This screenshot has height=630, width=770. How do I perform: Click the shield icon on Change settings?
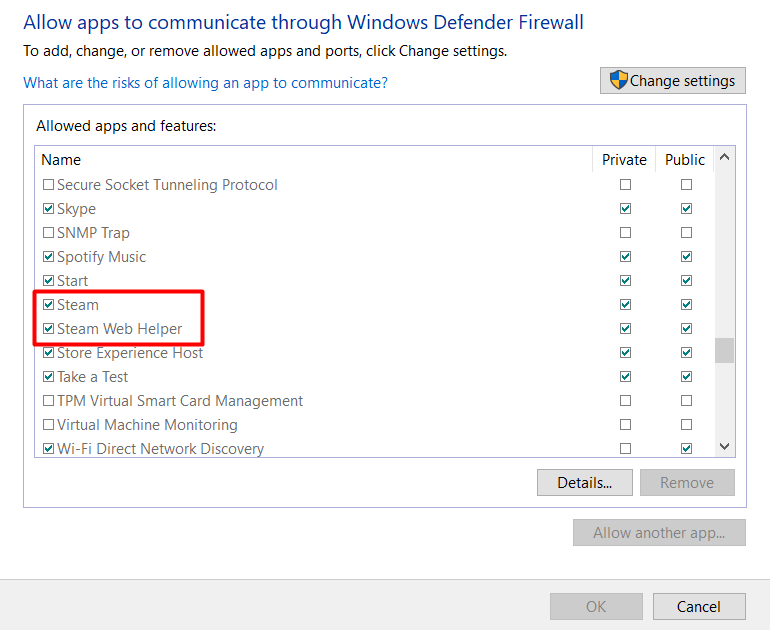[x=619, y=81]
